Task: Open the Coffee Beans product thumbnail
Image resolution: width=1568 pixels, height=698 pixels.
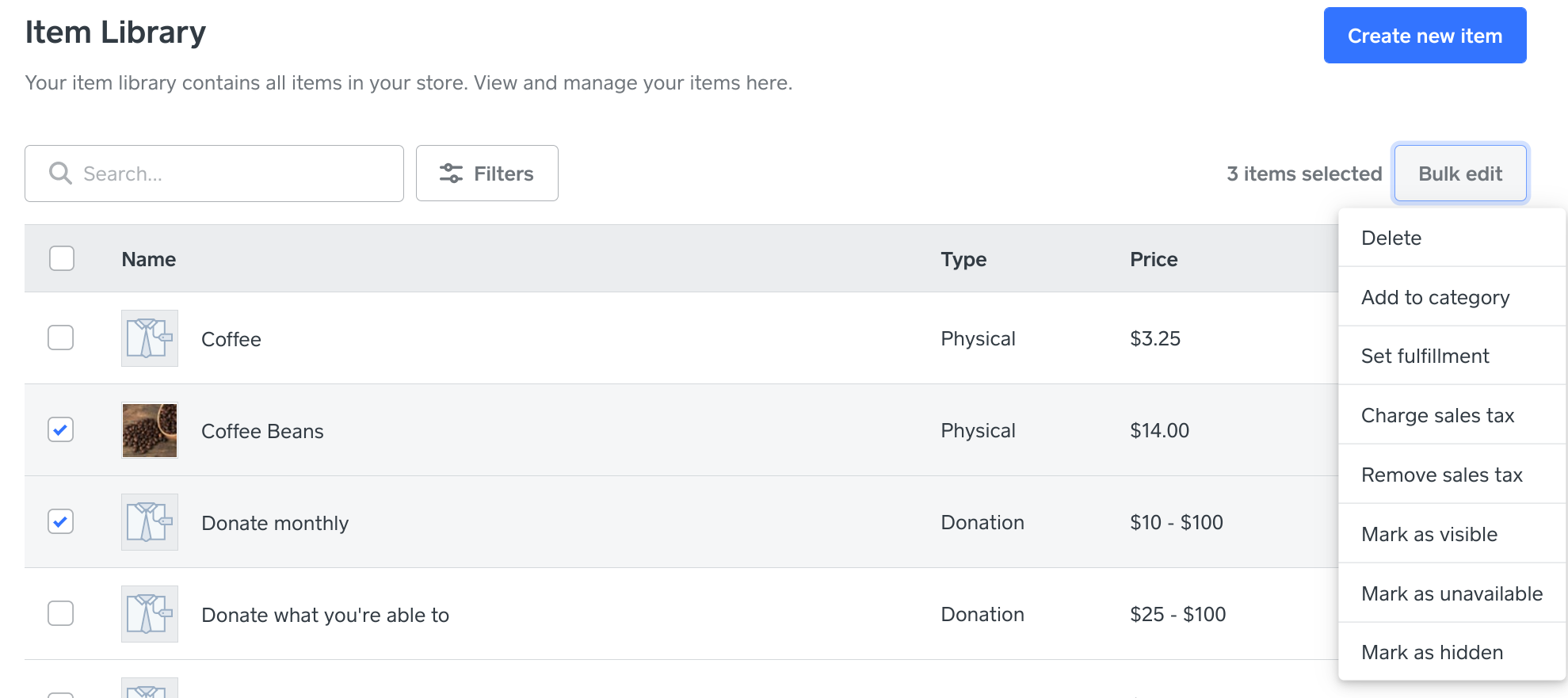Action: click(150, 430)
